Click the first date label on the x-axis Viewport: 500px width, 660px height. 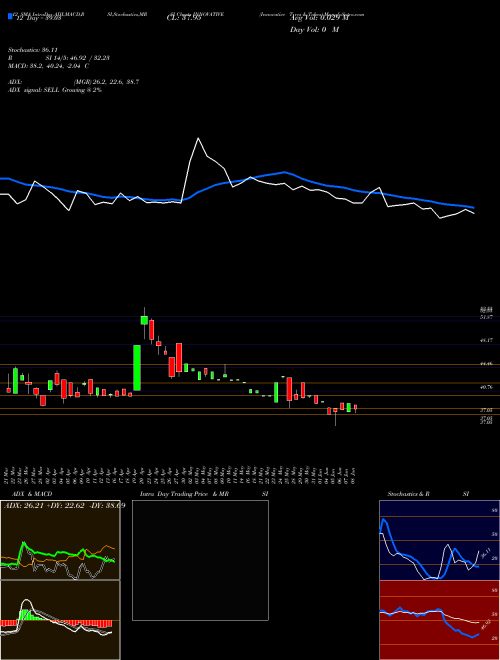tap(8, 475)
